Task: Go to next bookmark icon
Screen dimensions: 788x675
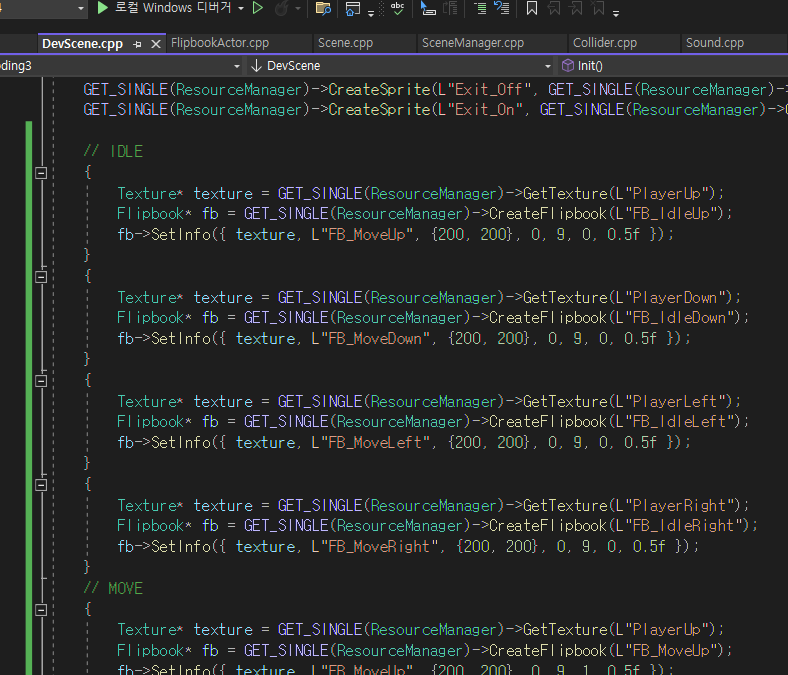Action: (x=576, y=8)
